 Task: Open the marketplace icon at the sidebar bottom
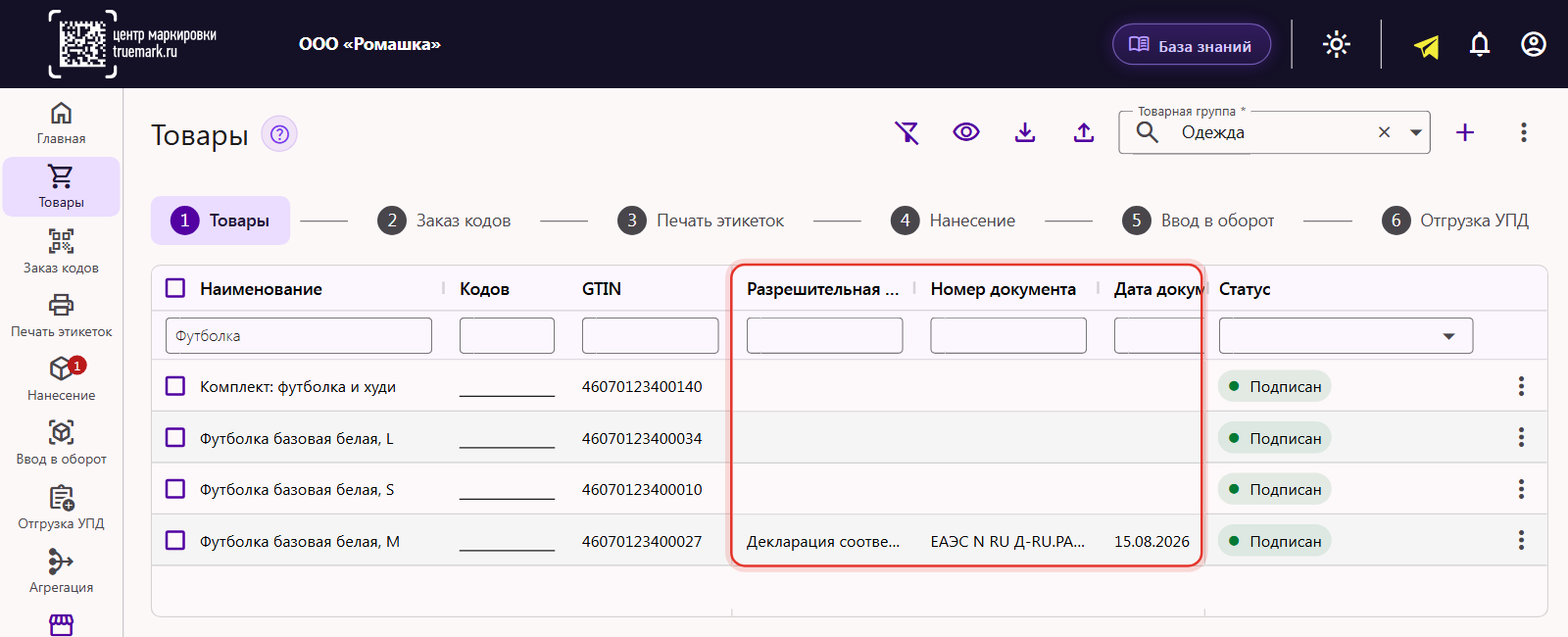(61, 625)
